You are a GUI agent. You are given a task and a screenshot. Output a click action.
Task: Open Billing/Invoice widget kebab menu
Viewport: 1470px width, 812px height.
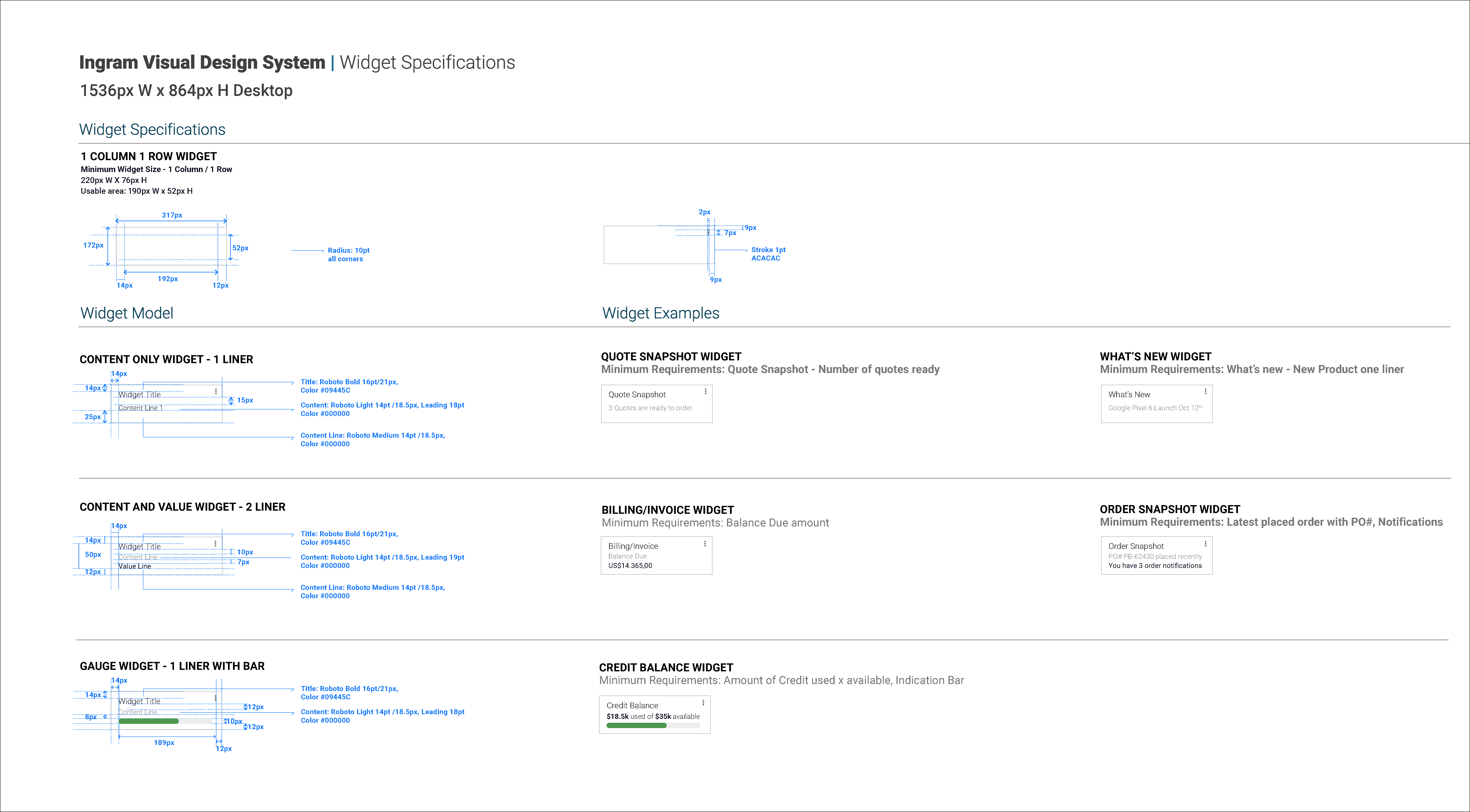[x=705, y=543]
